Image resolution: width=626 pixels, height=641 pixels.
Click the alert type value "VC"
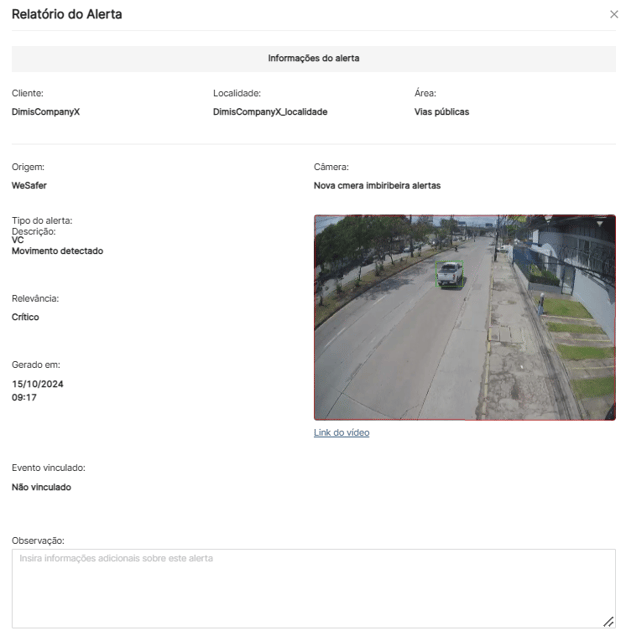18,240
